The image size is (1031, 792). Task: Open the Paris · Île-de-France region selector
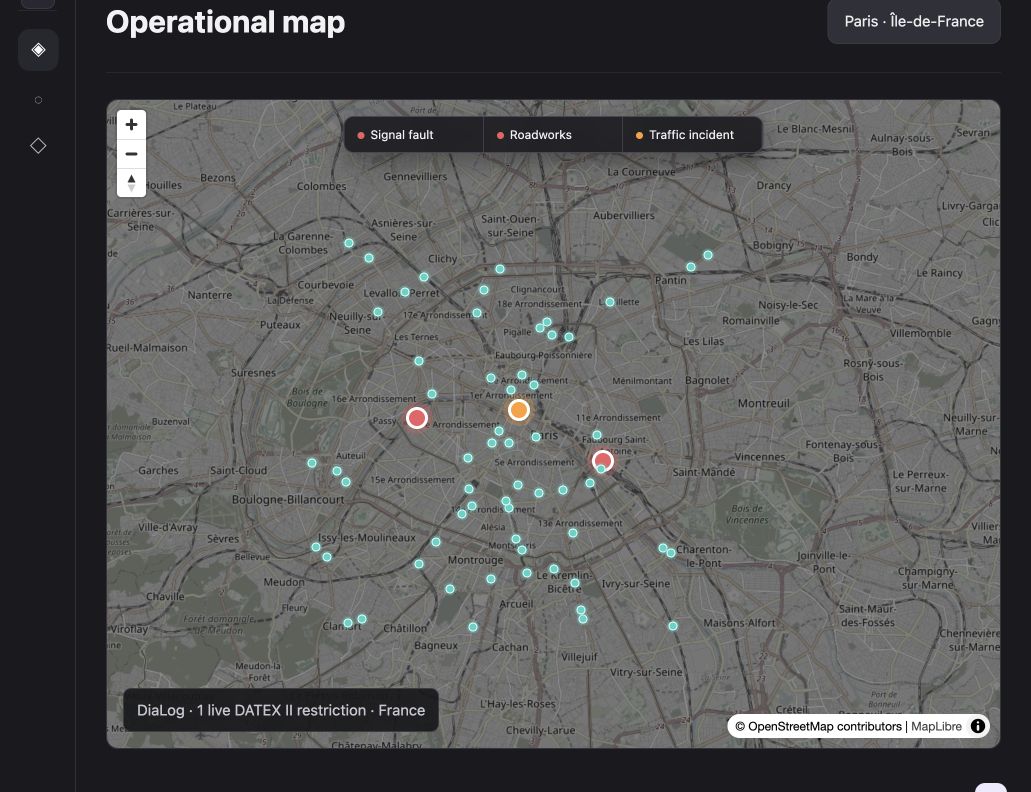(914, 22)
